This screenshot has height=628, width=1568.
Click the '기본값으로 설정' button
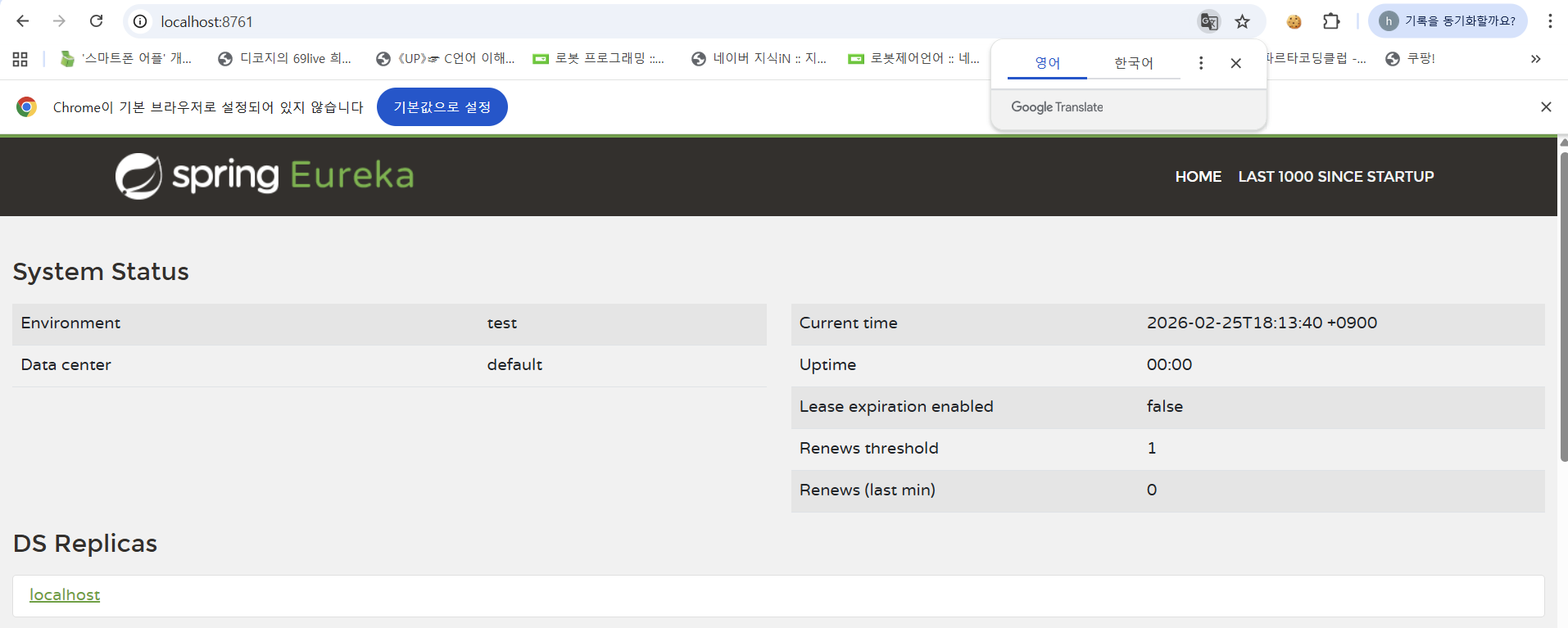pos(442,107)
